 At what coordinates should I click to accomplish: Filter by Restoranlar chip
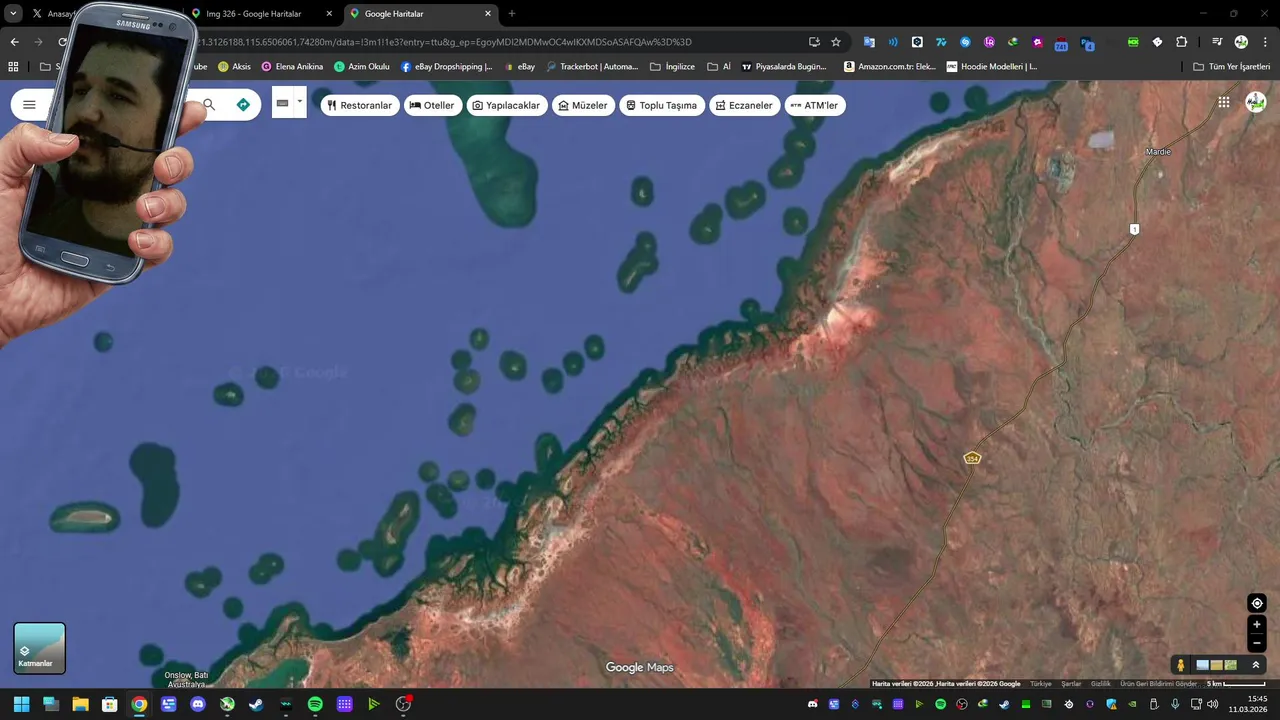(x=360, y=105)
